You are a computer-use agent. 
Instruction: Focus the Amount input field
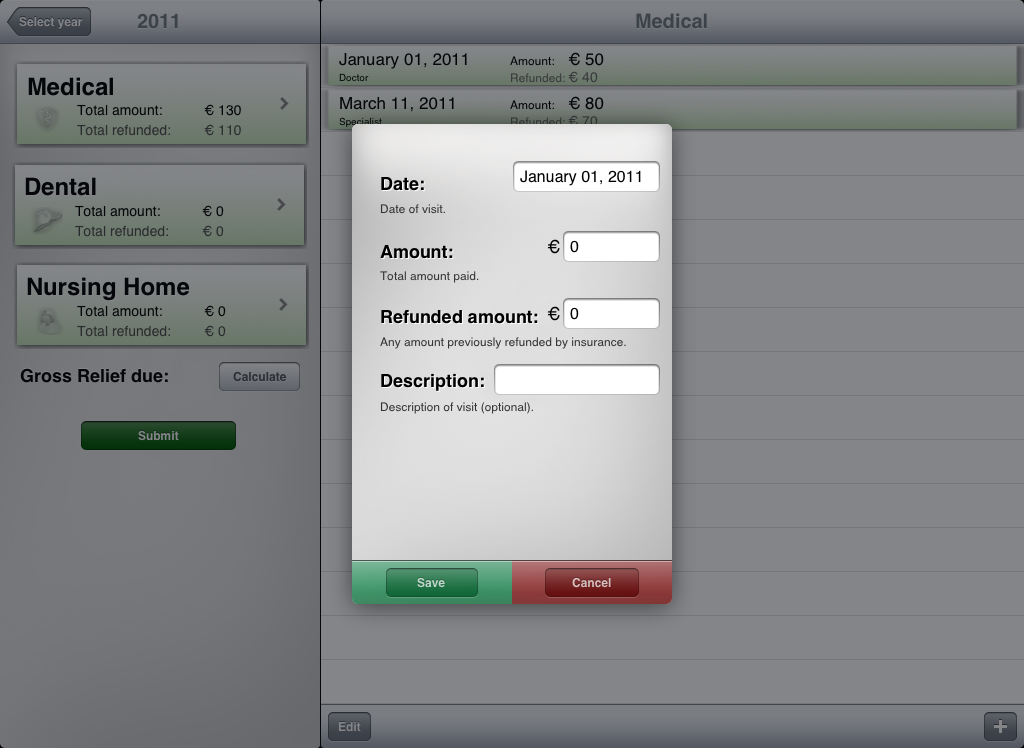[x=611, y=247]
